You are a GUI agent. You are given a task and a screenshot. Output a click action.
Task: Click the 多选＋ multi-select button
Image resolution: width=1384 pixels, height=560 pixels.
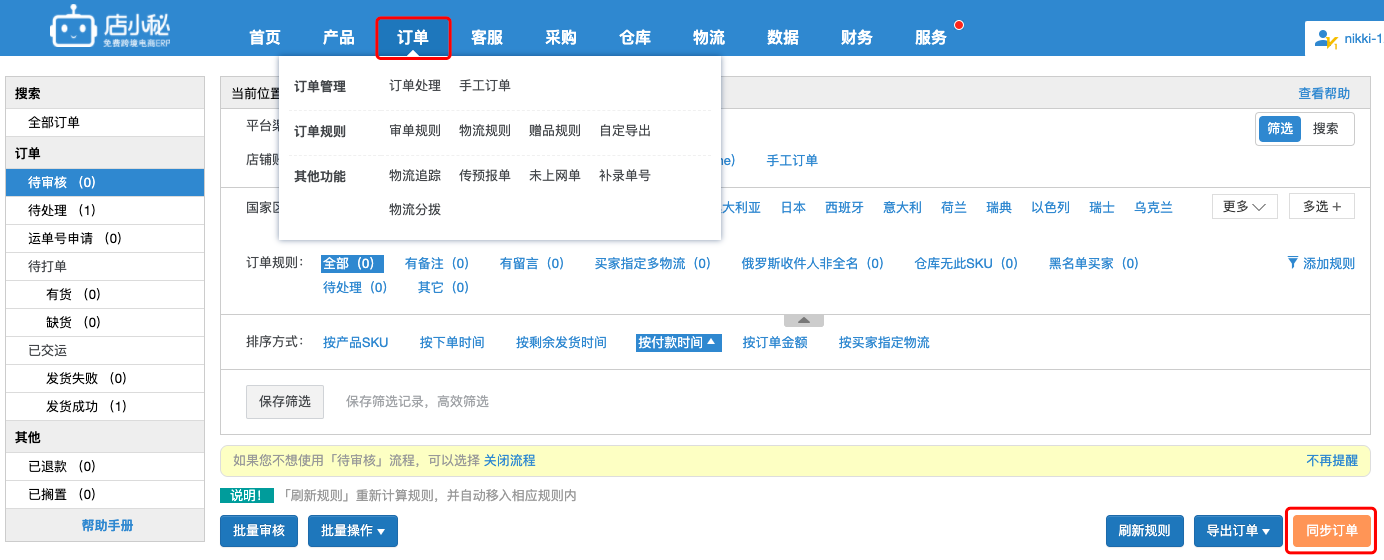(1322, 207)
